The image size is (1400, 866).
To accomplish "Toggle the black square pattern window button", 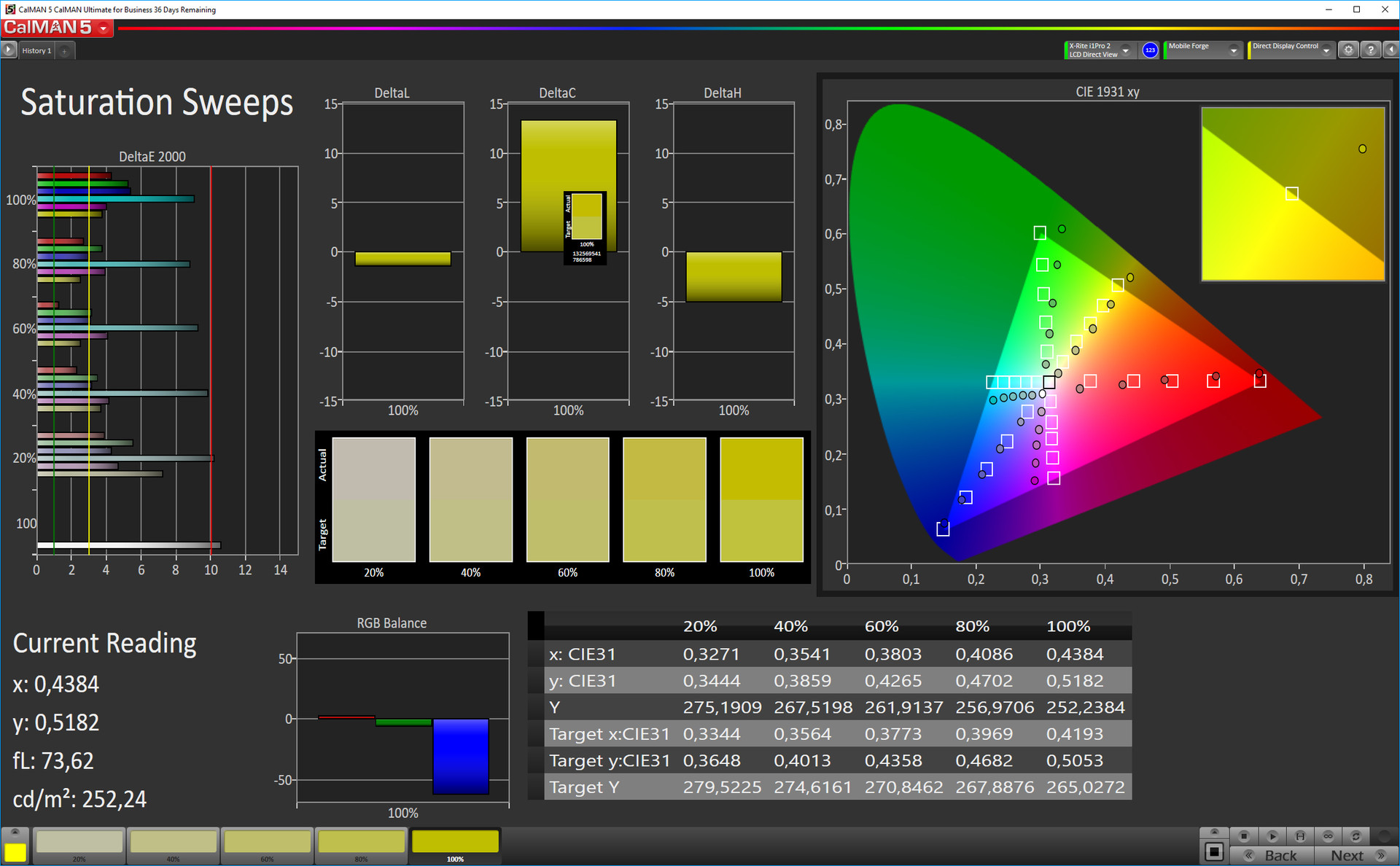I will point(1214,851).
